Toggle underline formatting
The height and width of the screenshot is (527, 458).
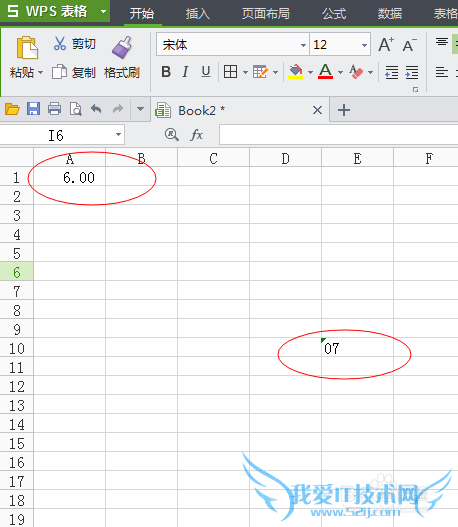click(x=206, y=72)
